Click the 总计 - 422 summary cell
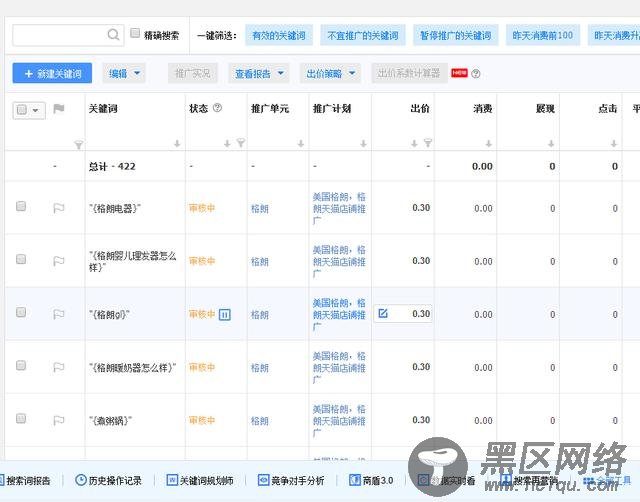This screenshot has width=640, height=502. pos(112,167)
